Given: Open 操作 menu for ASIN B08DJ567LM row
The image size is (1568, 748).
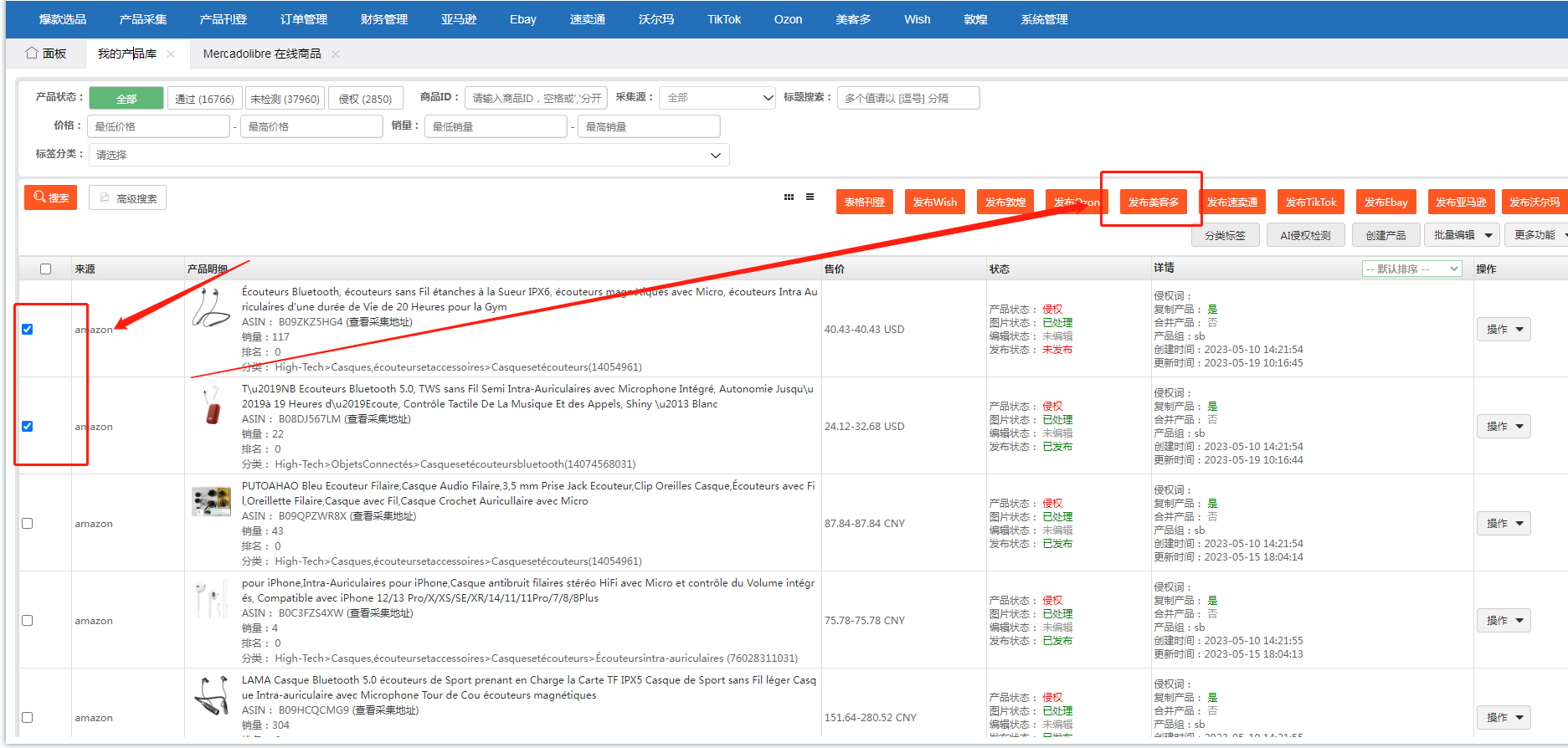Looking at the screenshot, I should 1504,426.
